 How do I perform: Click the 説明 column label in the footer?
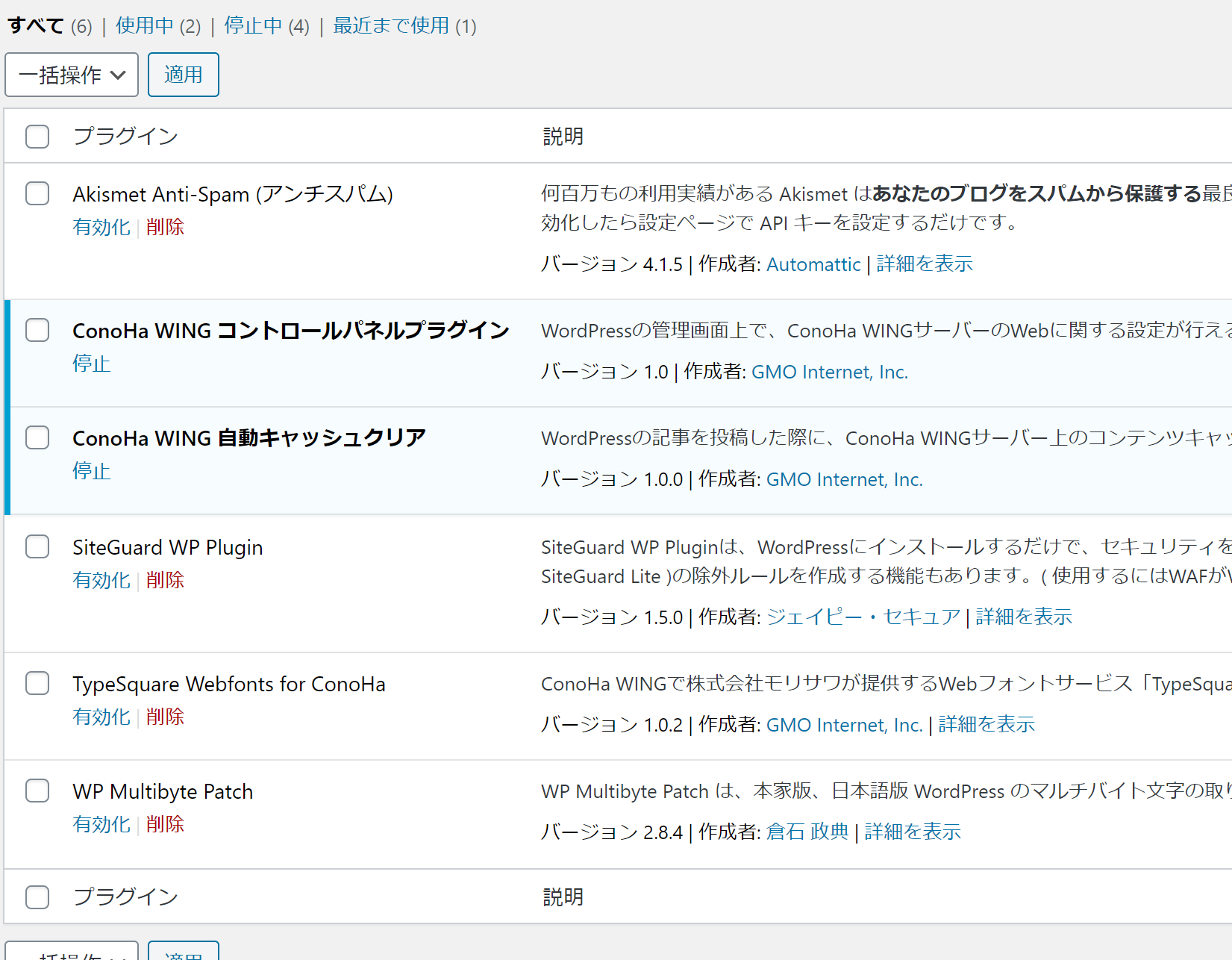(x=563, y=897)
